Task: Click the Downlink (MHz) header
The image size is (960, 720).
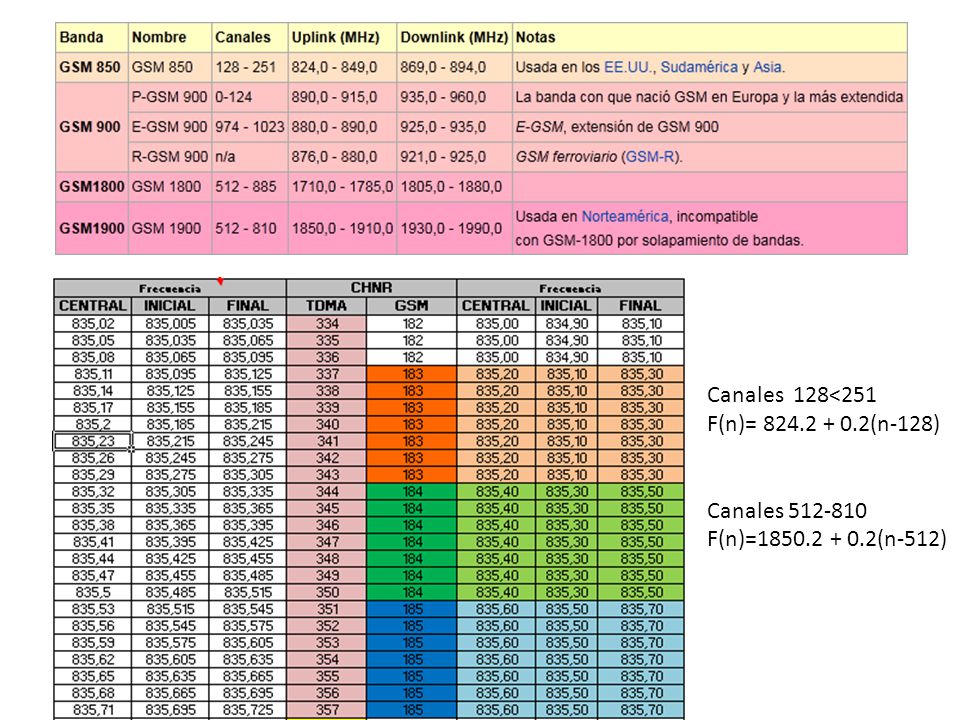Action: click(x=454, y=37)
